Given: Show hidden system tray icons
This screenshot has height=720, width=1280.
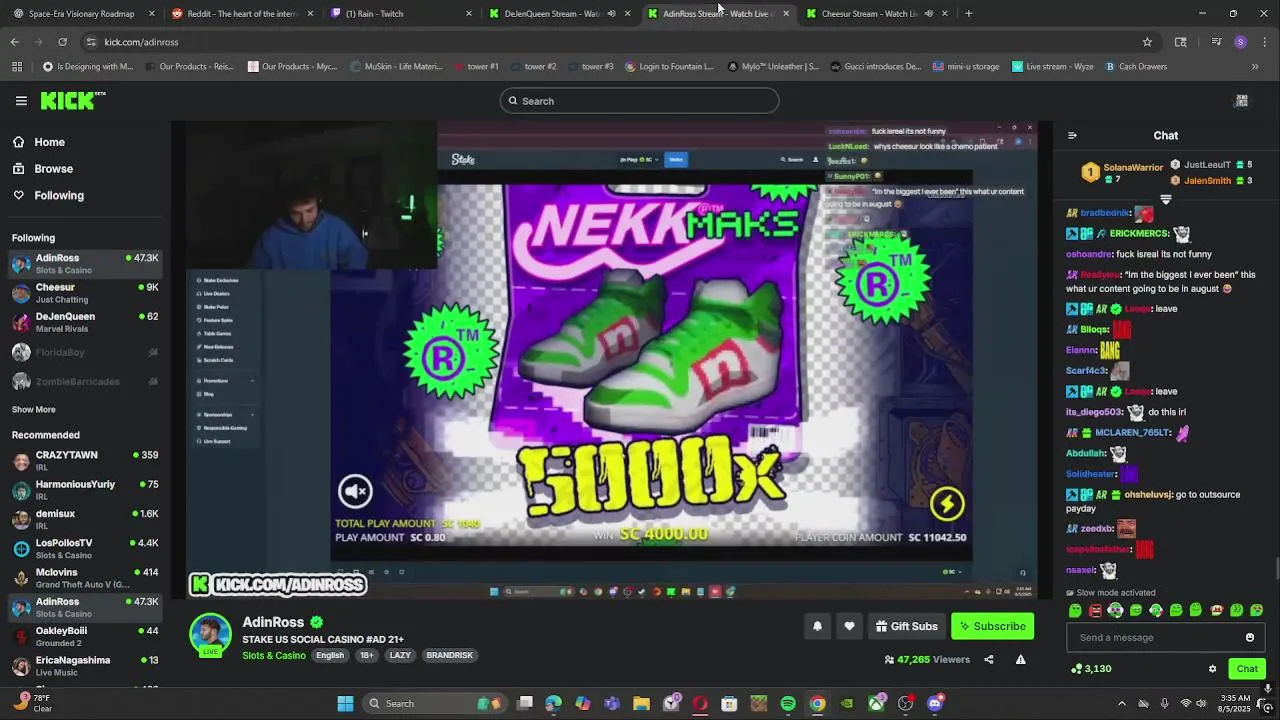Looking at the screenshot, I should point(1121,704).
